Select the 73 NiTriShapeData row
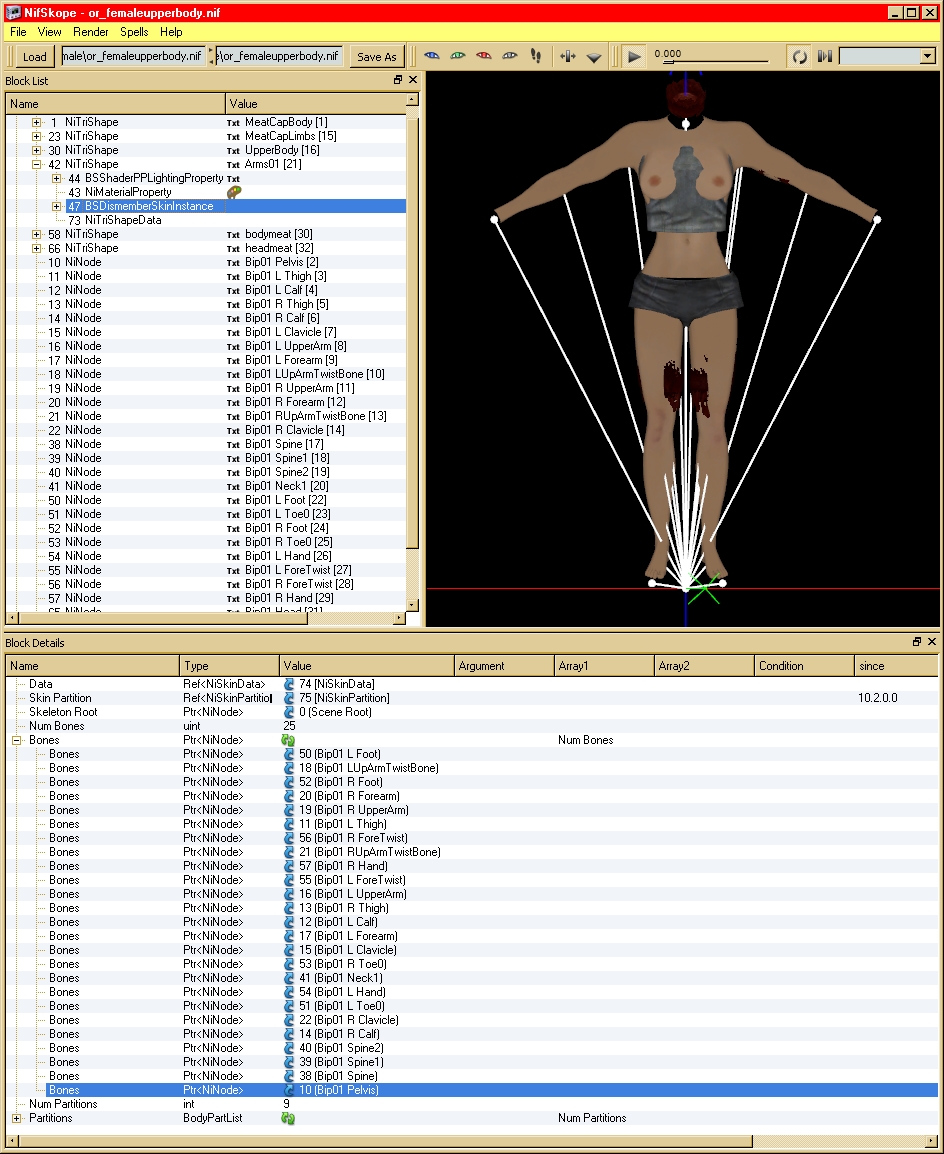This screenshot has width=944, height=1154. [206, 221]
